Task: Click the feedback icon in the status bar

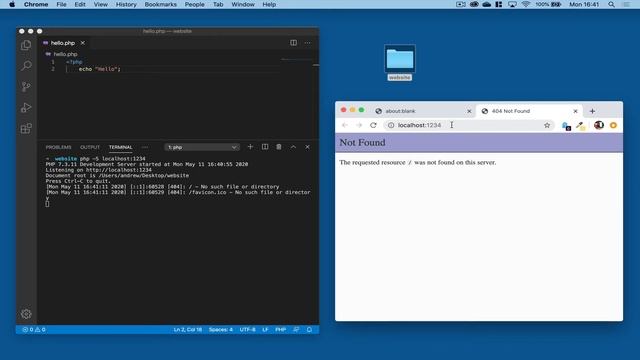Action: [296, 329]
